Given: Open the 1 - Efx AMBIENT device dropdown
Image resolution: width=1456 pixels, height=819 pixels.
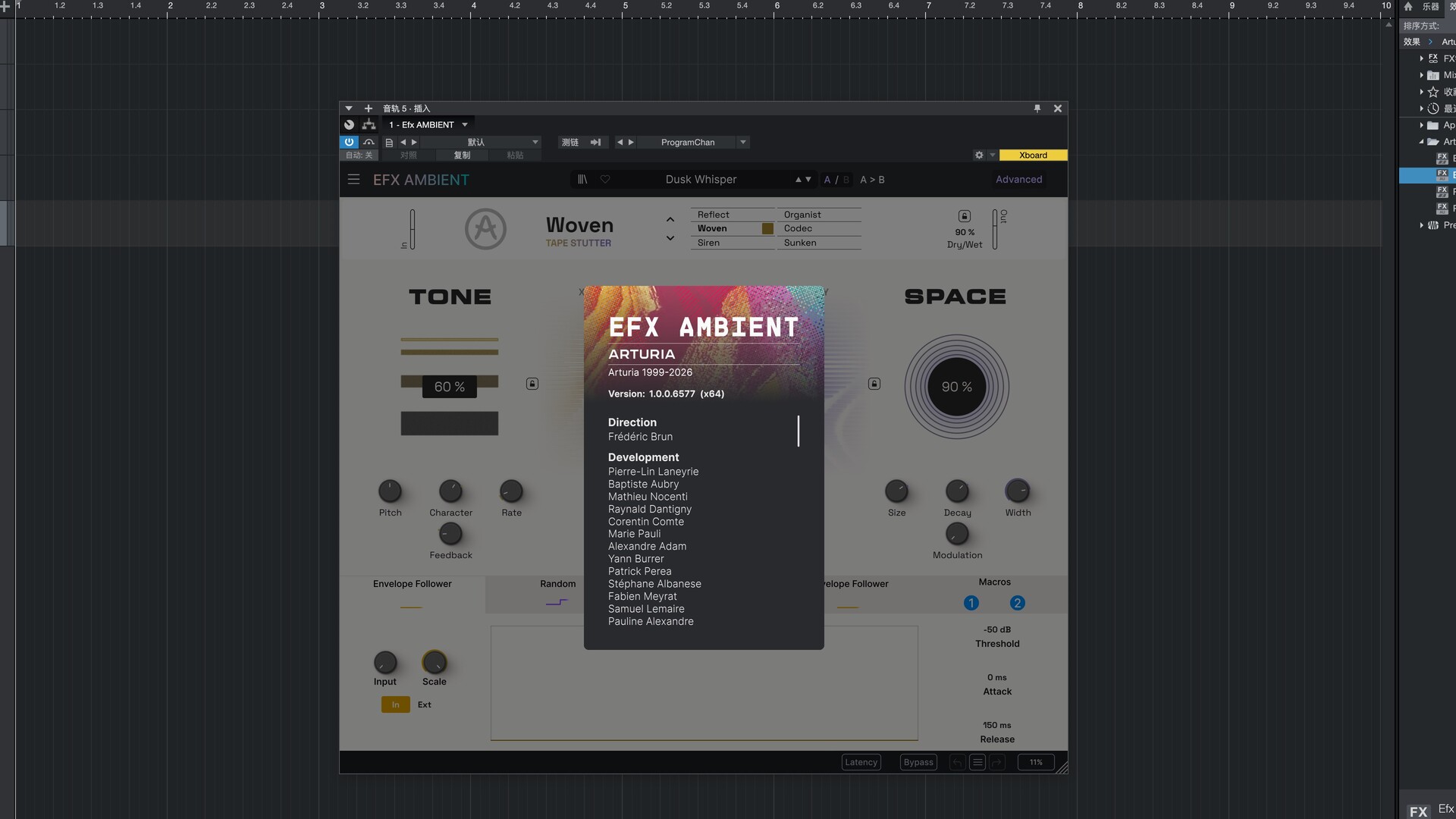Looking at the screenshot, I should pyautogui.click(x=465, y=125).
